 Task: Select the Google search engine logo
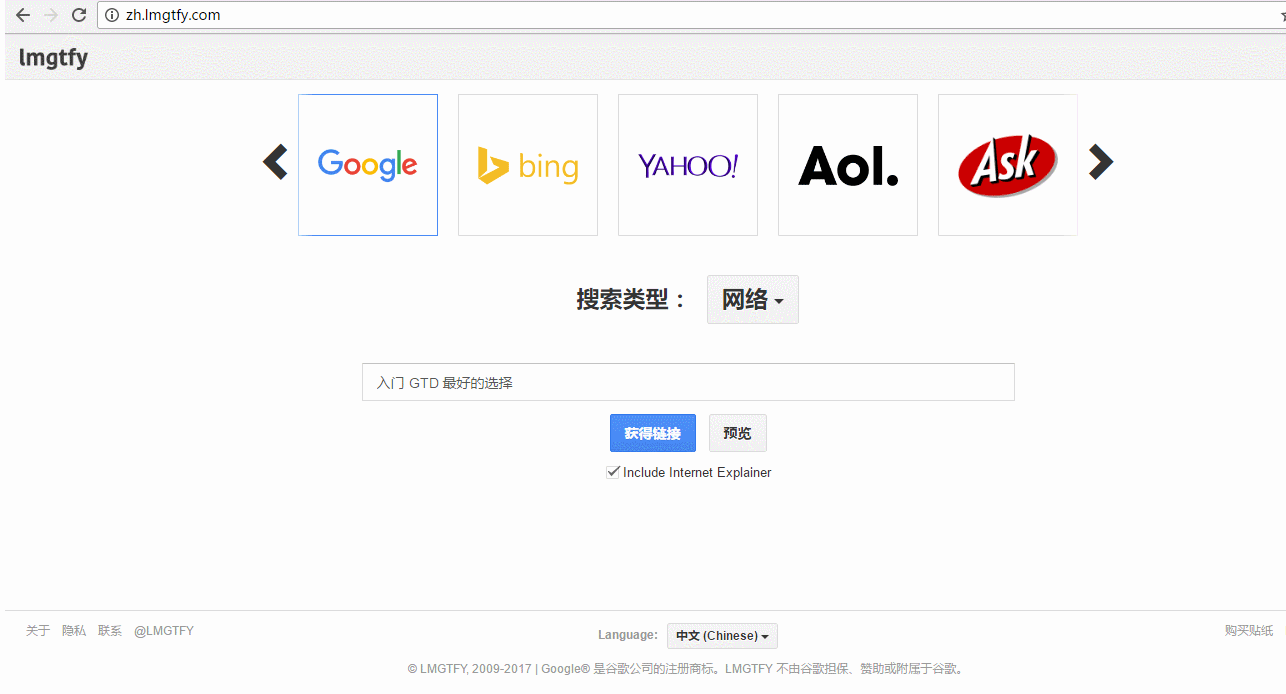[368, 165]
